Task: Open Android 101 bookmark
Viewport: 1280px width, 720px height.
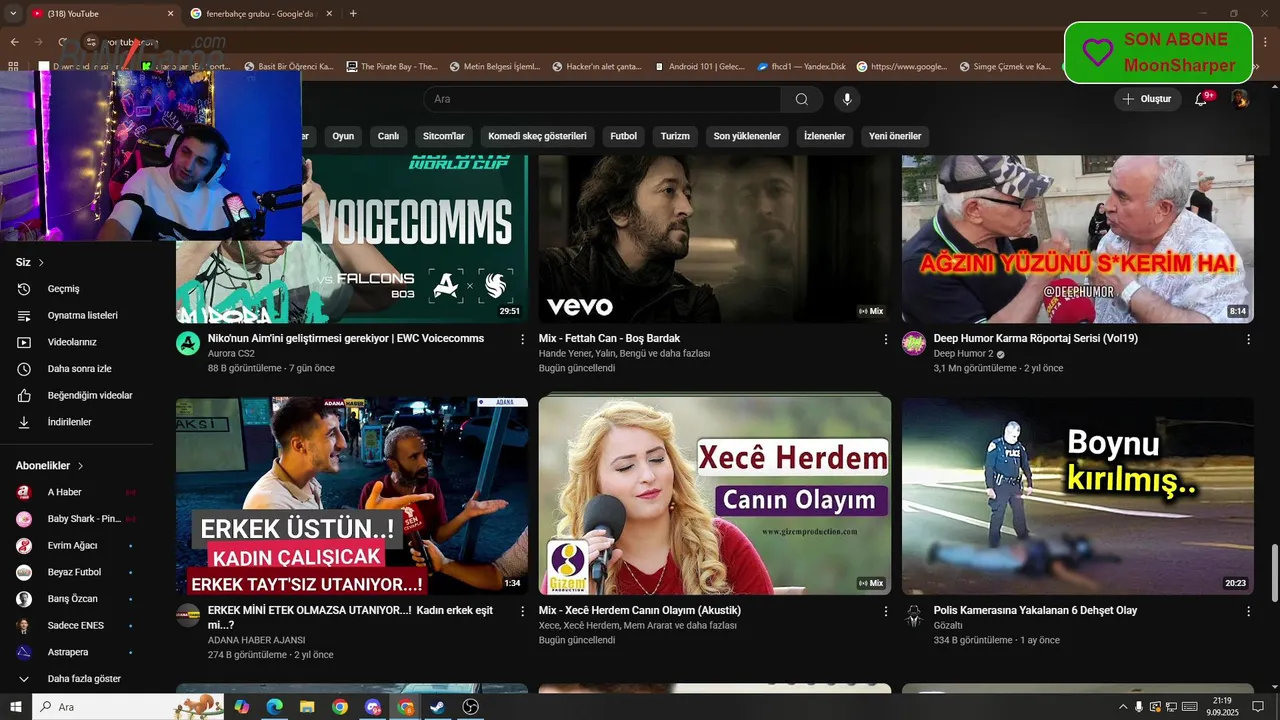Action: (700, 66)
